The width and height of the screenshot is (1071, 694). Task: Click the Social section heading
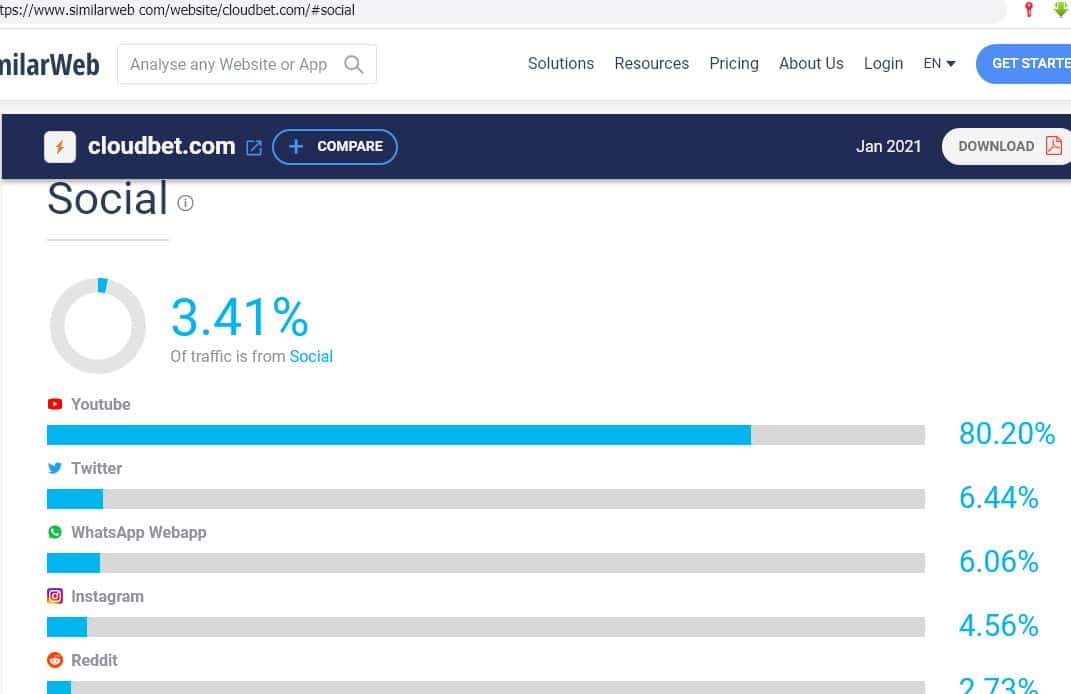(x=107, y=199)
